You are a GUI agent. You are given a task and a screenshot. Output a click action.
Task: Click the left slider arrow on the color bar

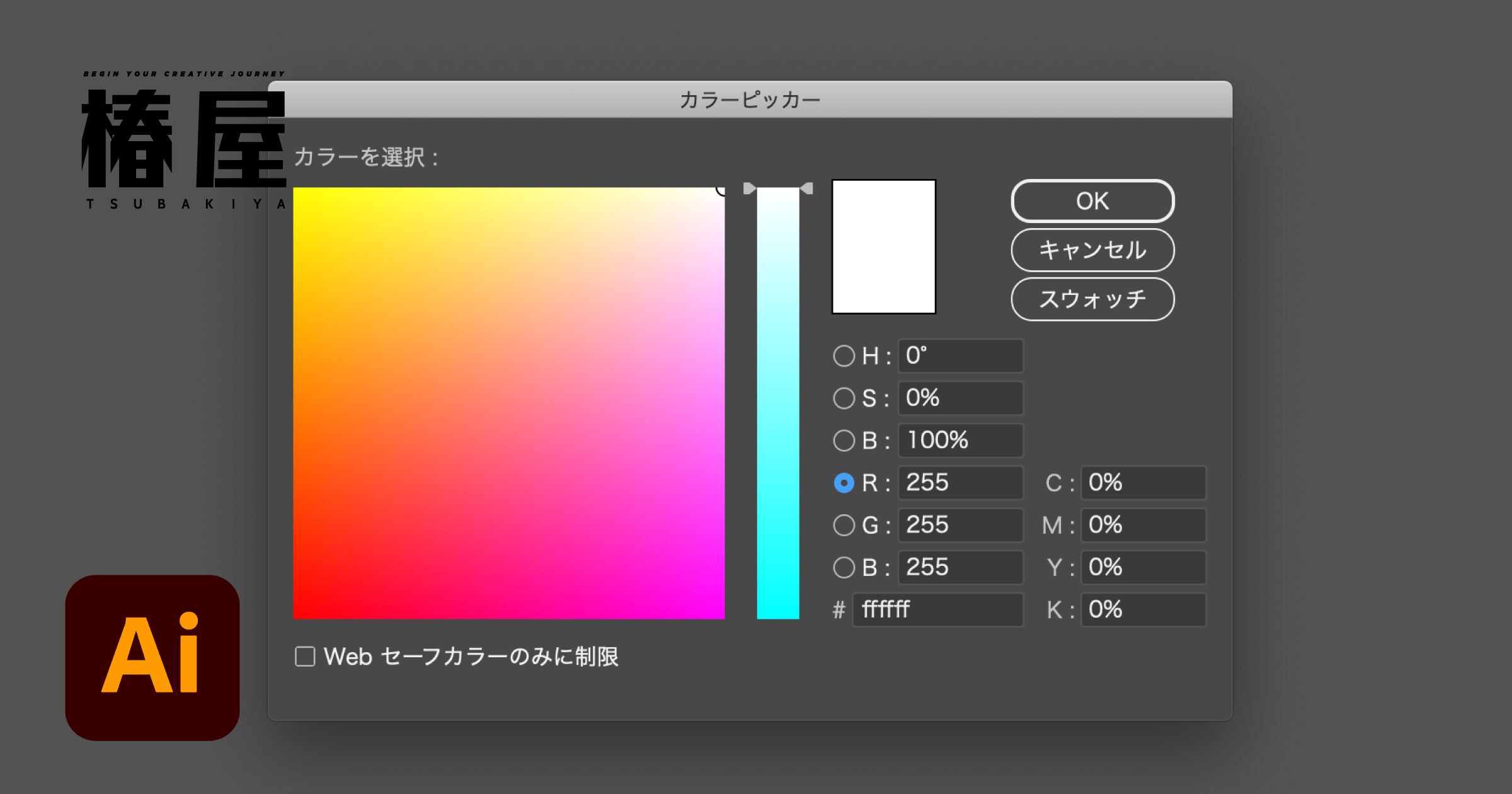pos(749,188)
